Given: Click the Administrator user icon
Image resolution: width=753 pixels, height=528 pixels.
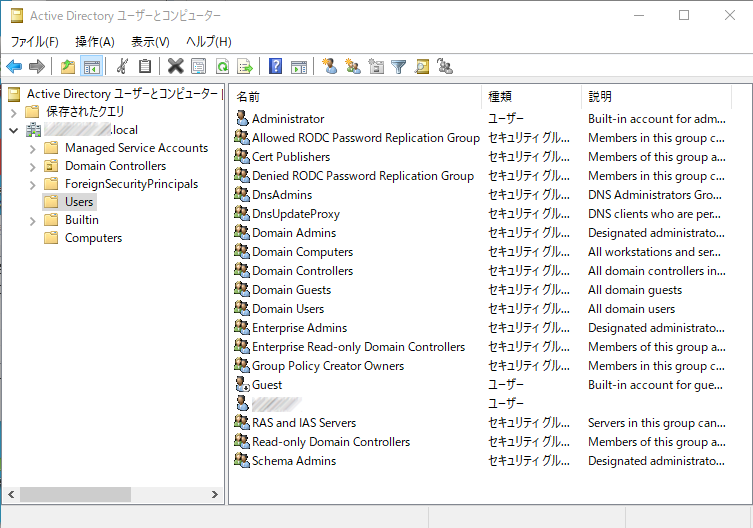Looking at the screenshot, I should [x=243, y=118].
